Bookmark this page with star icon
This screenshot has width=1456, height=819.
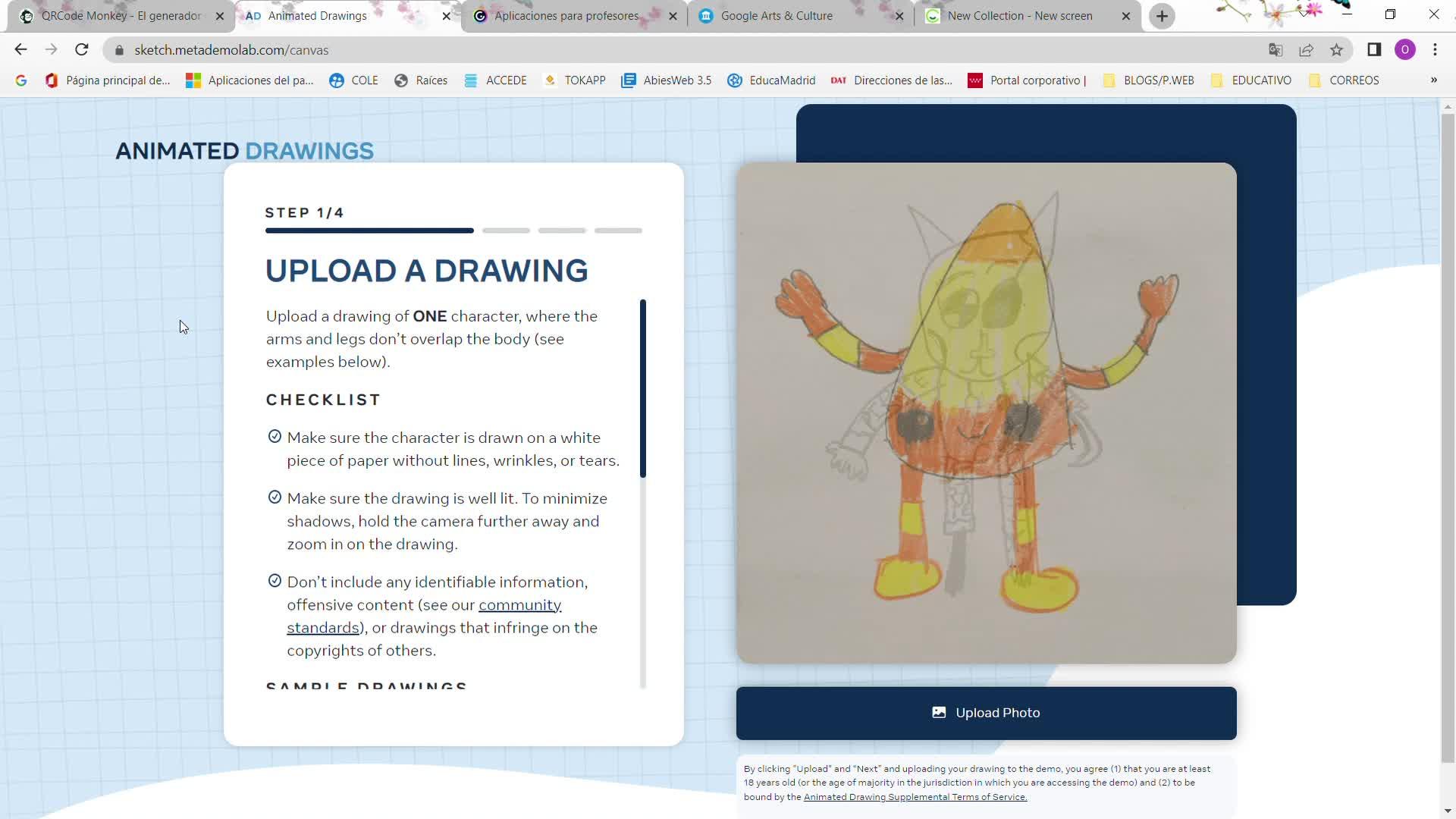[1336, 50]
